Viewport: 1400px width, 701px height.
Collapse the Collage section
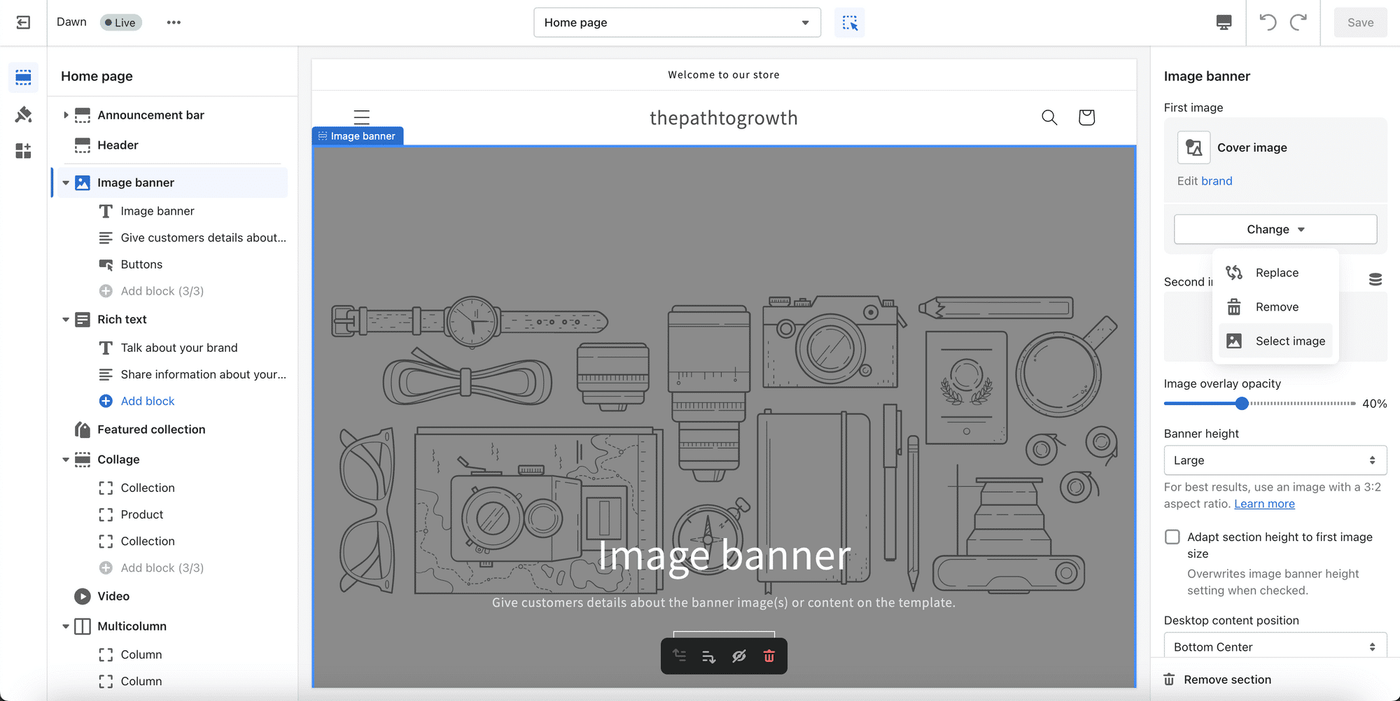[66, 460]
